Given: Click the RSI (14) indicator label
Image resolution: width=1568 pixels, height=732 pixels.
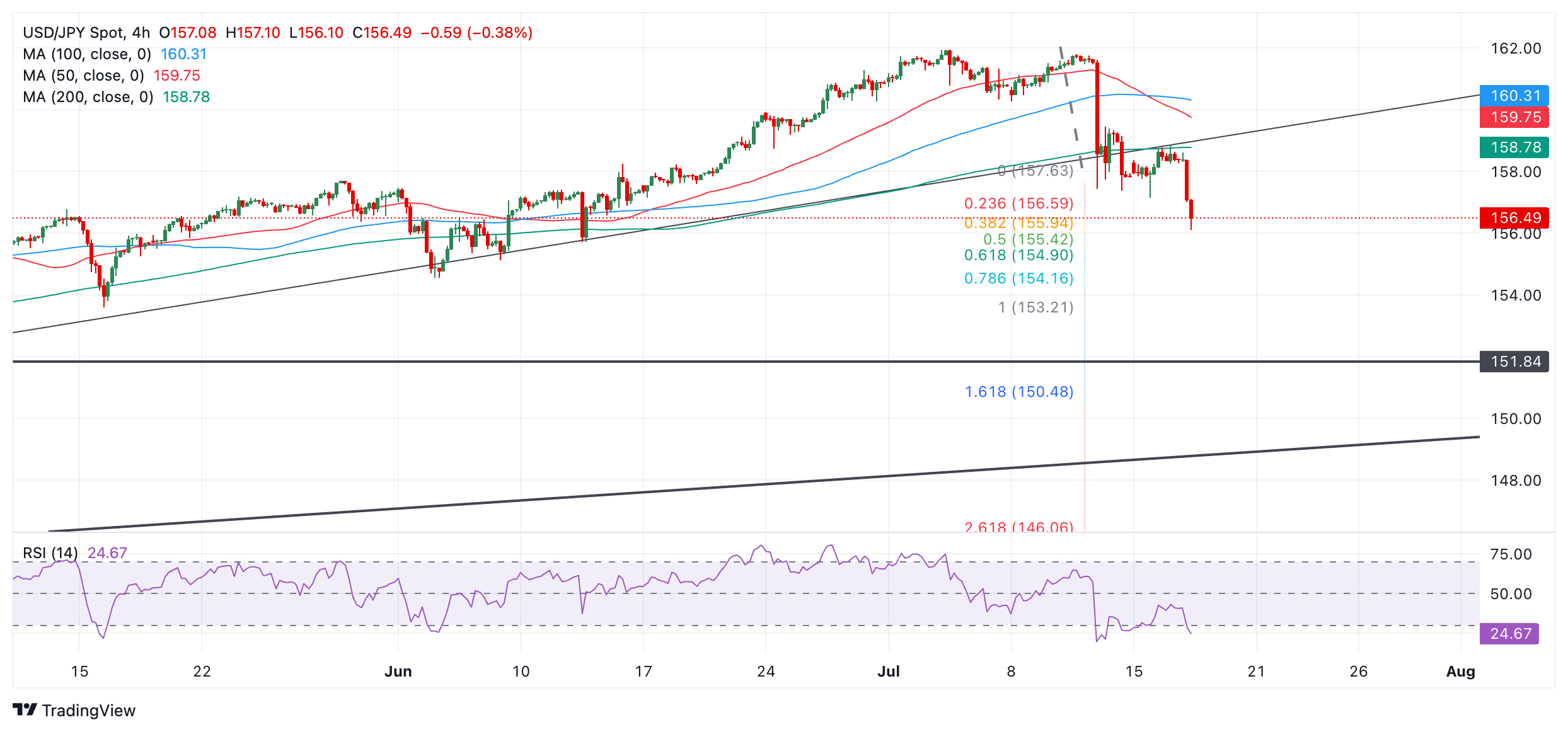Looking at the screenshot, I should coord(50,553).
